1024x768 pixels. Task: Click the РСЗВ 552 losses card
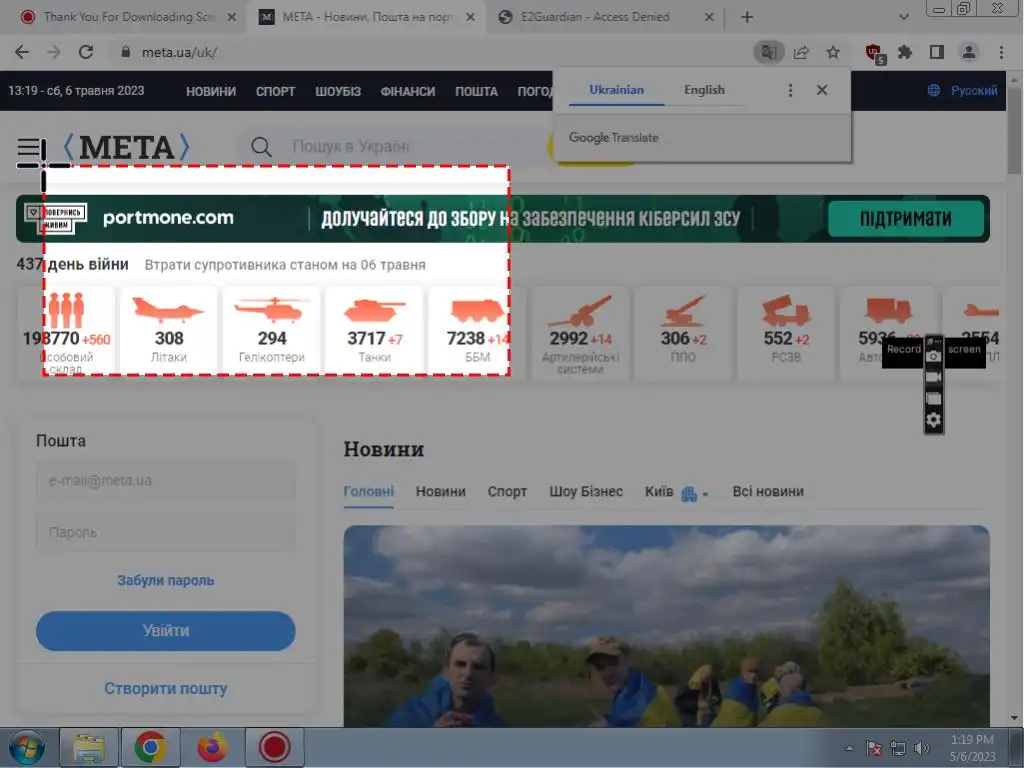[786, 333]
